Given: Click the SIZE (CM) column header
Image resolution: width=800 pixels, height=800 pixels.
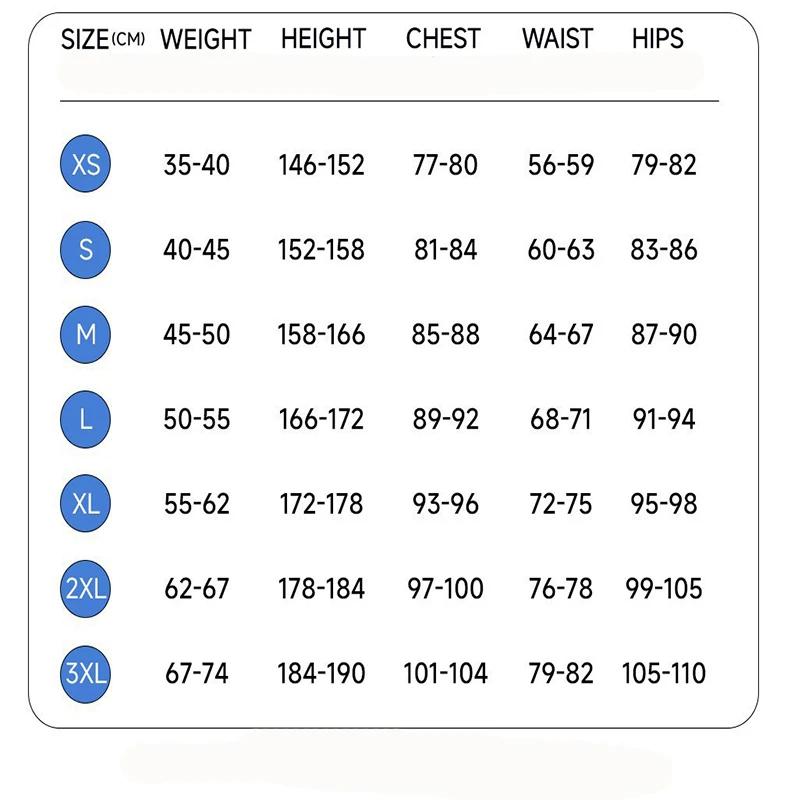Looking at the screenshot, I should pyautogui.click(x=103, y=40).
